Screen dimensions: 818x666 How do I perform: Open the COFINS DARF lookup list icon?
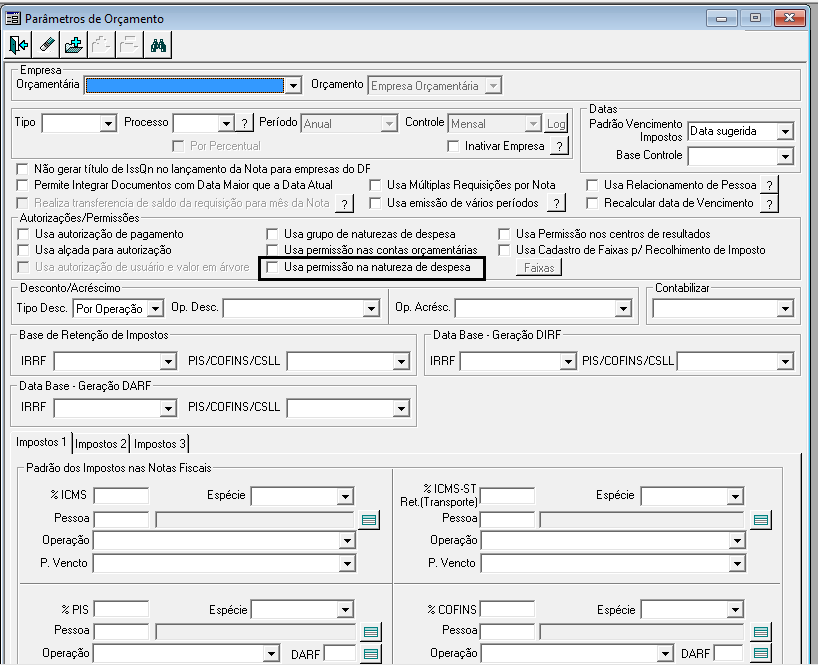click(761, 653)
